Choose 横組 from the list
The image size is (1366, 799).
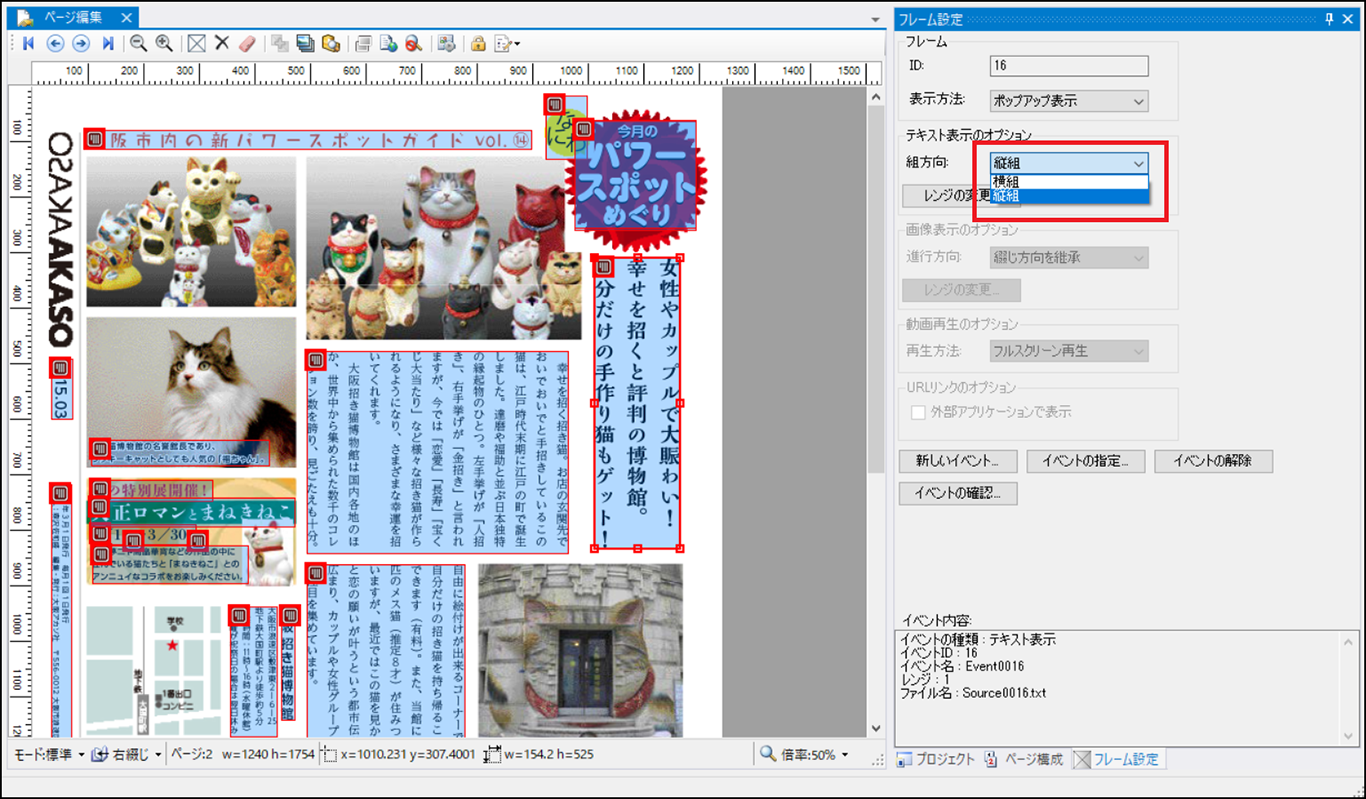pos(1069,181)
